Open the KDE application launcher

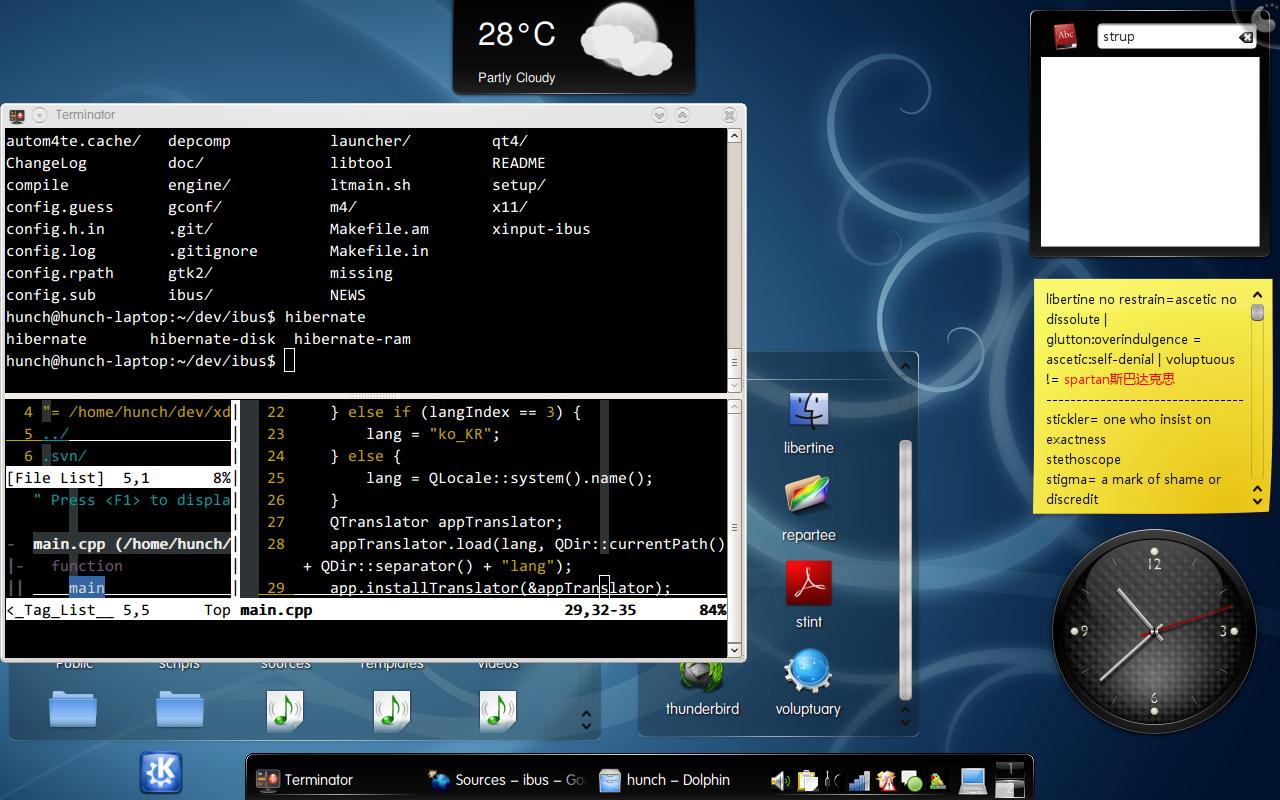click(160, 773)
